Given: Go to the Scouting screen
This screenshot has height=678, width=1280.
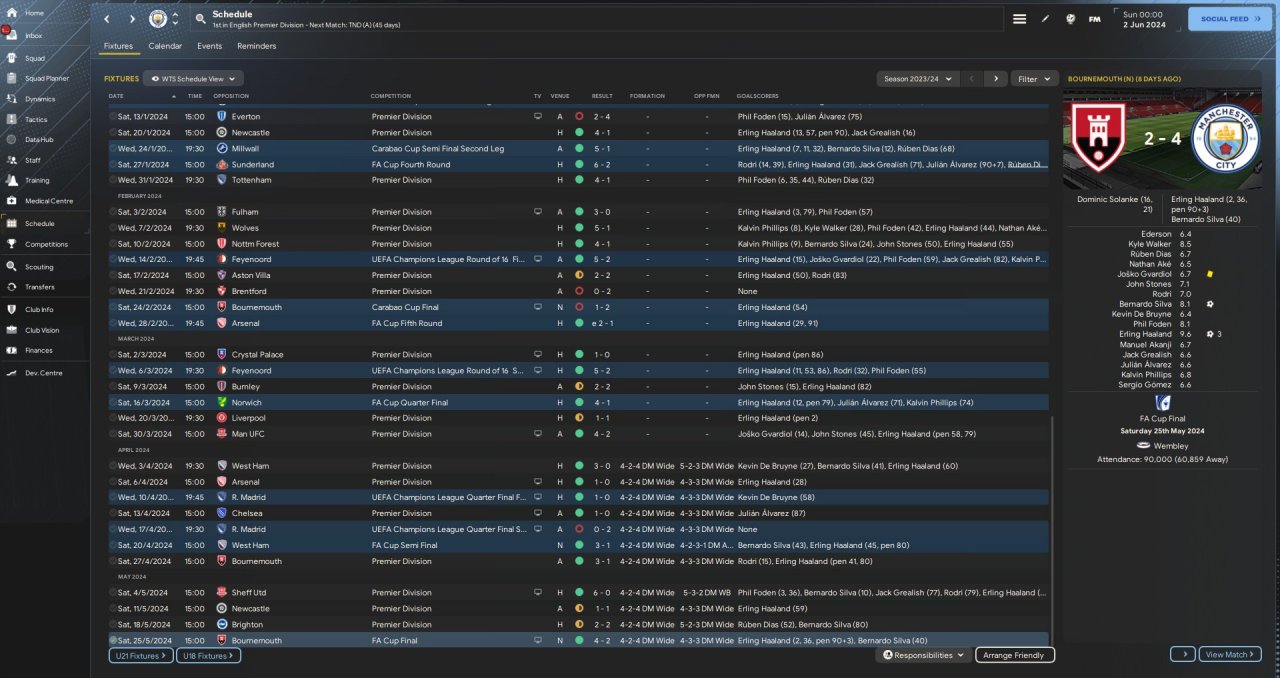Looking at the screenshot, I should [x=39, y=267].
